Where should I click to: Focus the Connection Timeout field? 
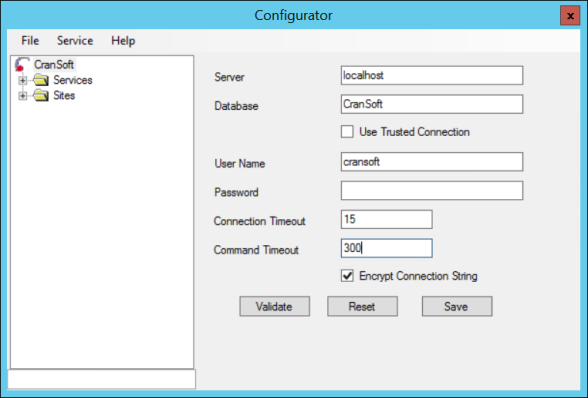386,219
